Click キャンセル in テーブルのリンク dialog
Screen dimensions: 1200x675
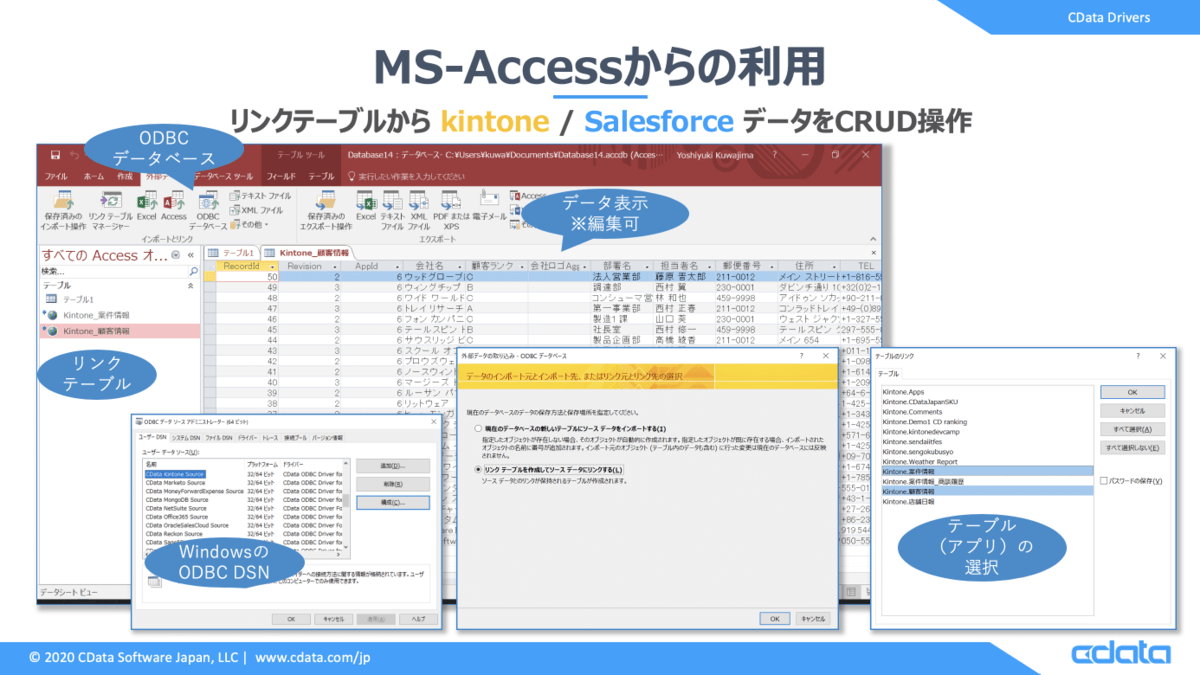(1132, 411)
